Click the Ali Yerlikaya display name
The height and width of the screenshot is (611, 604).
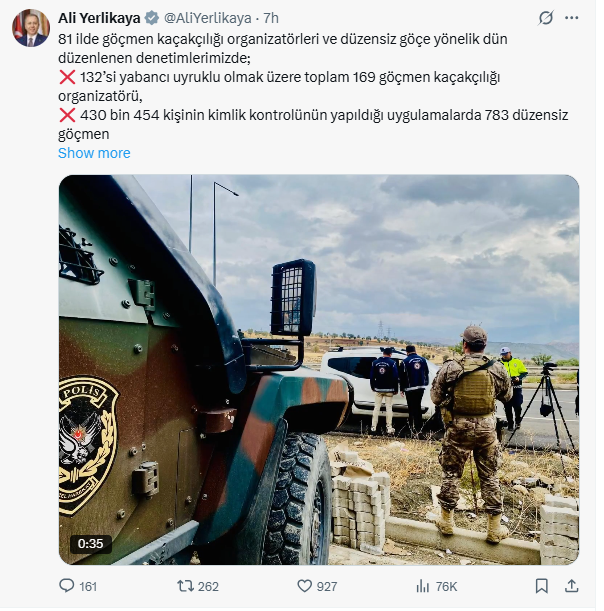(99, 18)
